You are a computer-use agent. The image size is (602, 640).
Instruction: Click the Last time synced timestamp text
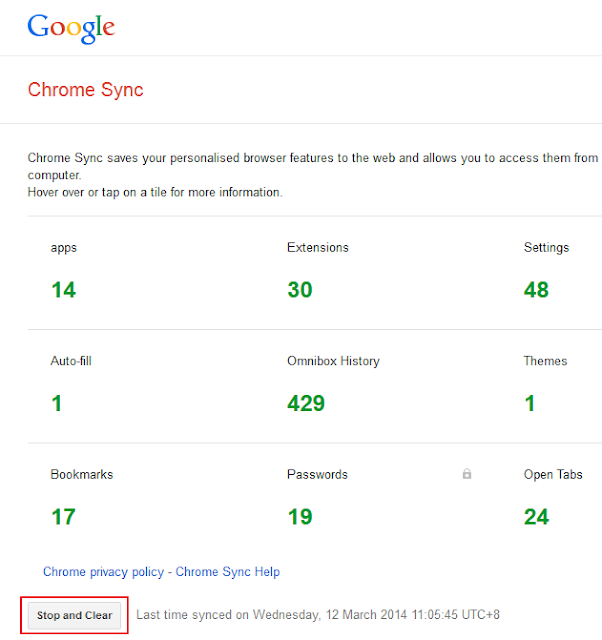(318, 615)
